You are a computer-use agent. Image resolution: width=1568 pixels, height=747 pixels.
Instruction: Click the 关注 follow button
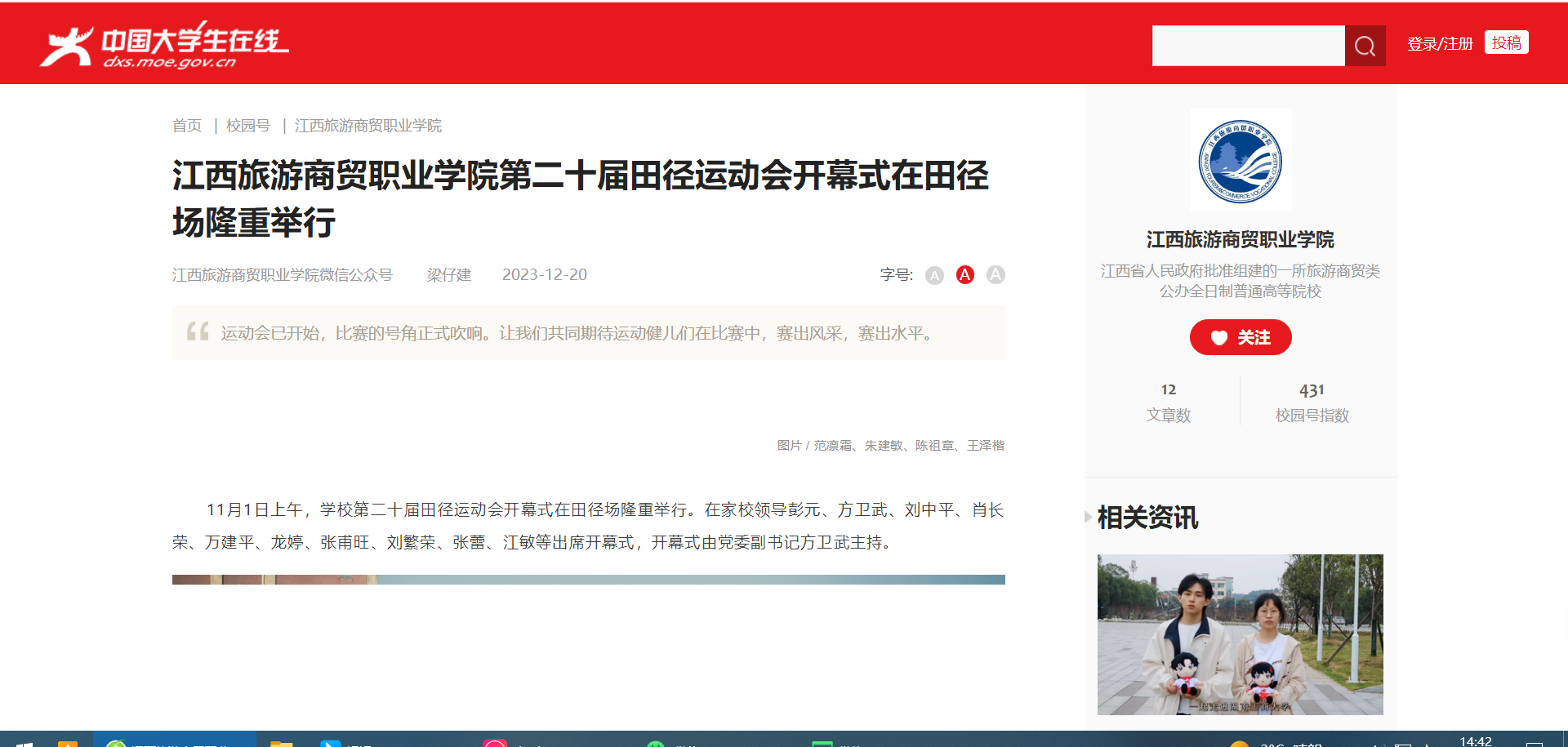pyautogui.click(x=1240, y=337)
